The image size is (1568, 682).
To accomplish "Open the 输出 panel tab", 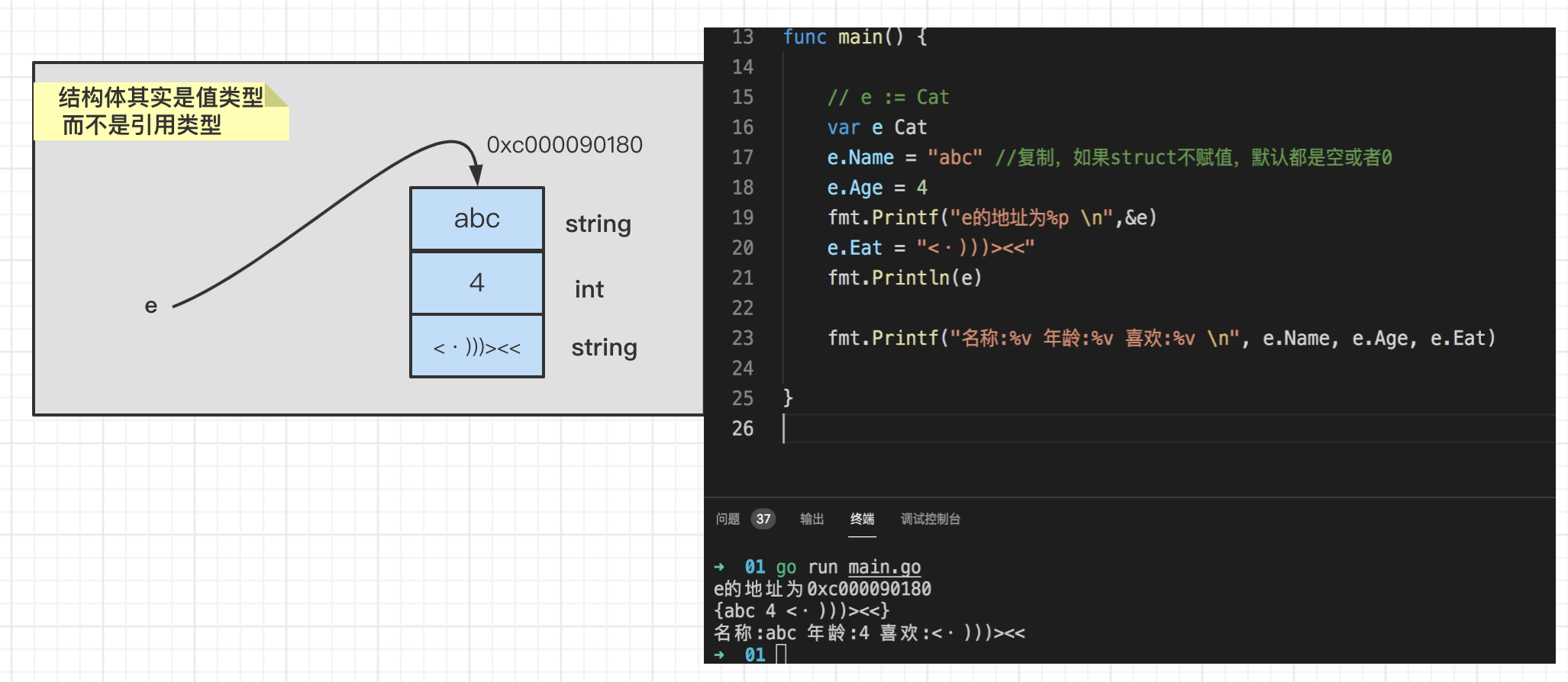I will [x=811, y=519].
